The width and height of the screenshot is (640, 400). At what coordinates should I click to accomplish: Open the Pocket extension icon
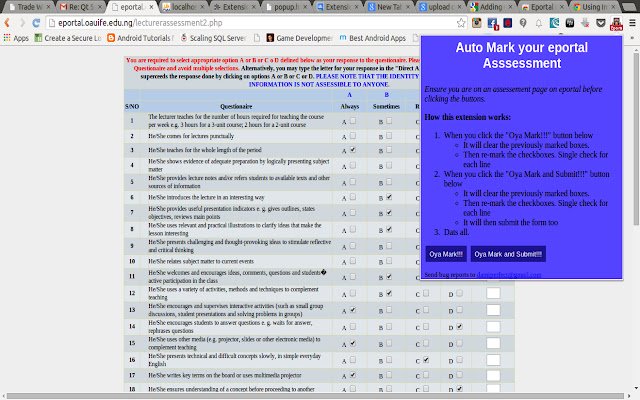click(601, 23)
